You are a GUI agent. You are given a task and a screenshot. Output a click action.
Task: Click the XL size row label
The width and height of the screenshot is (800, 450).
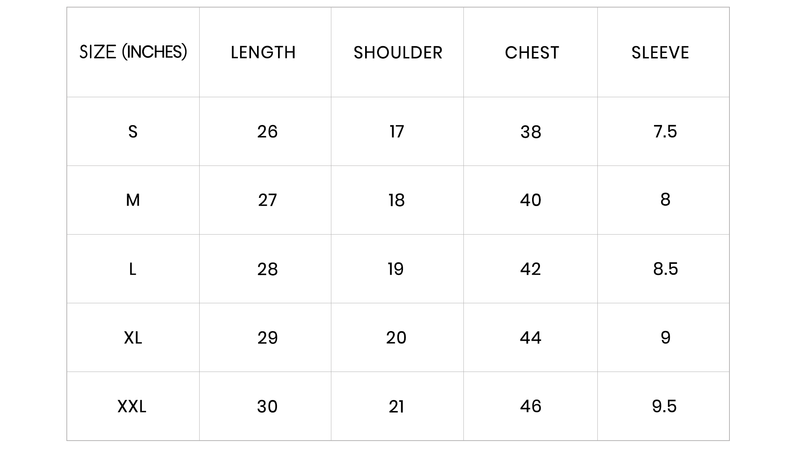133,338
